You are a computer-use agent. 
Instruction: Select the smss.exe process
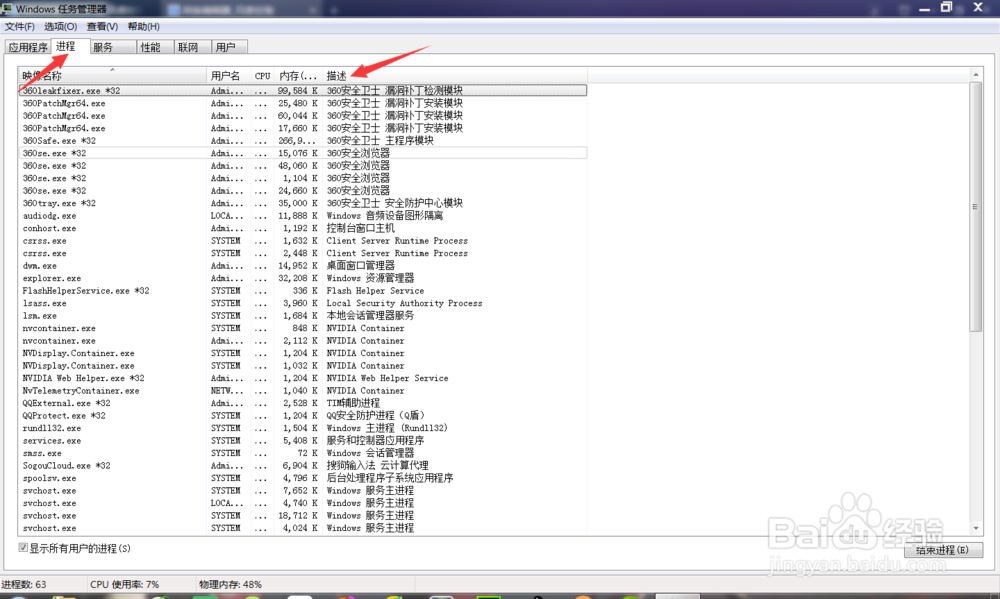point(303,453)
